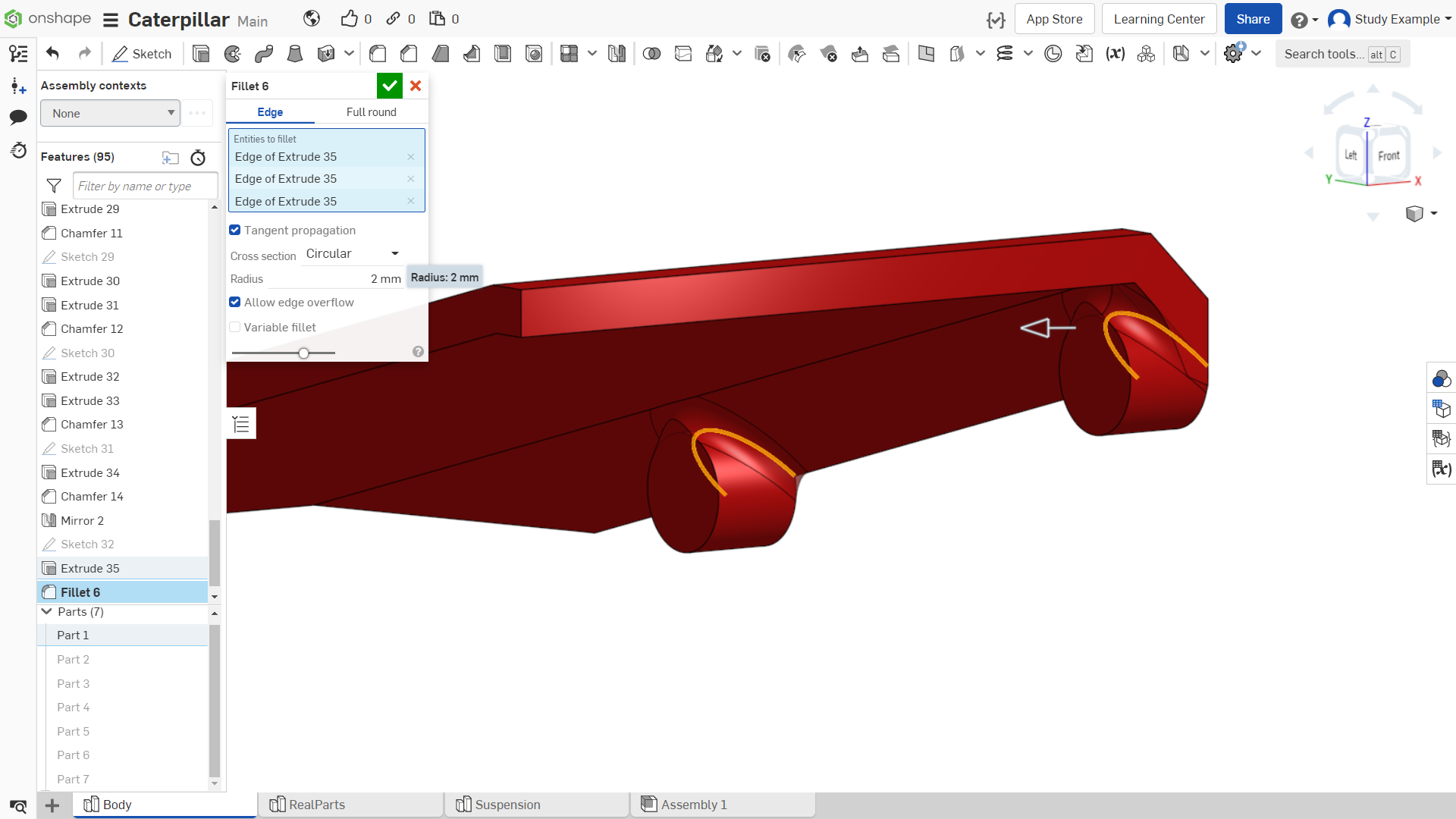
Task: Select the Revolve tool icon
Action: coord(233,54)
